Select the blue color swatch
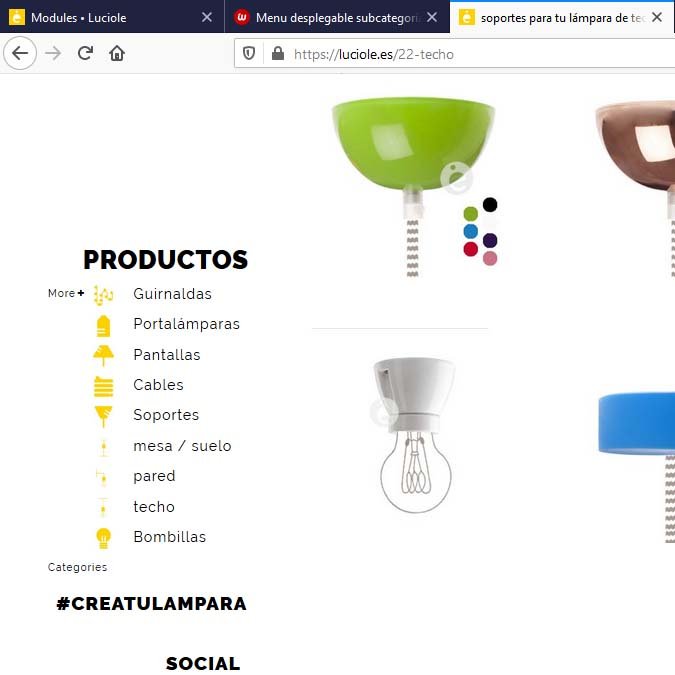 pos(471,232)
